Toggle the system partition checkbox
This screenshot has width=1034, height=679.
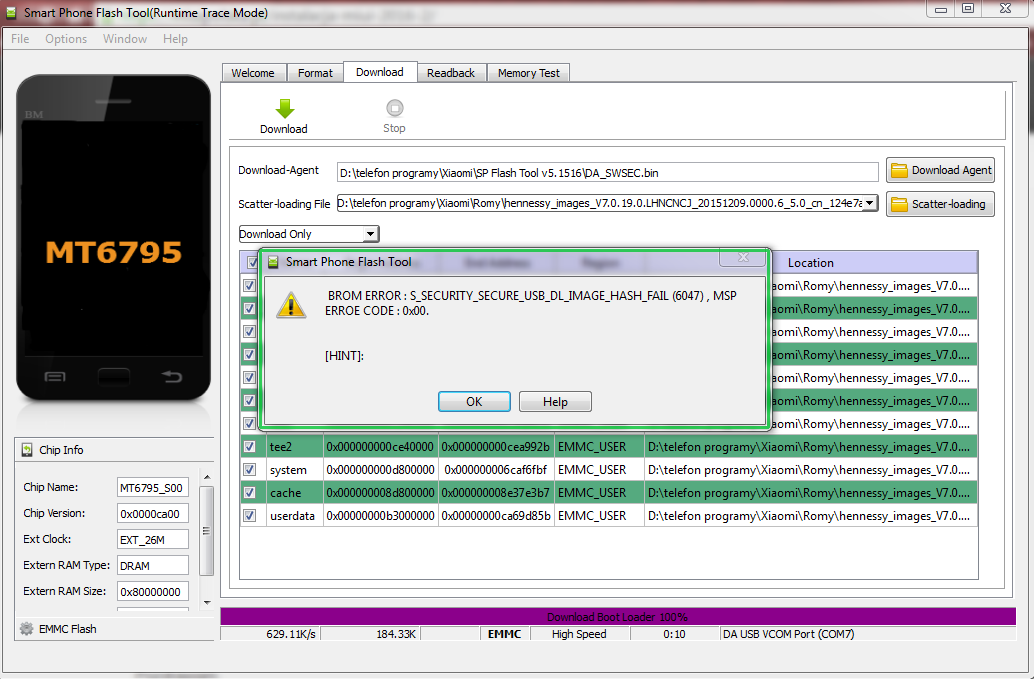(250, 469)
